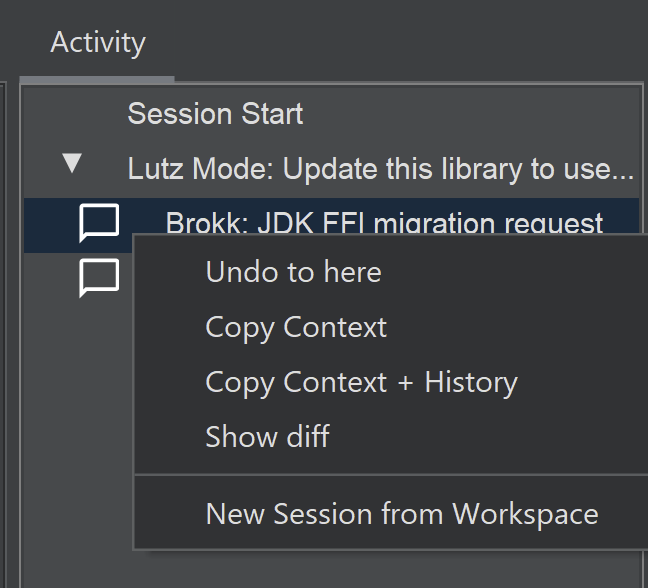Click the separator line above New Session item

pos(390,475)
